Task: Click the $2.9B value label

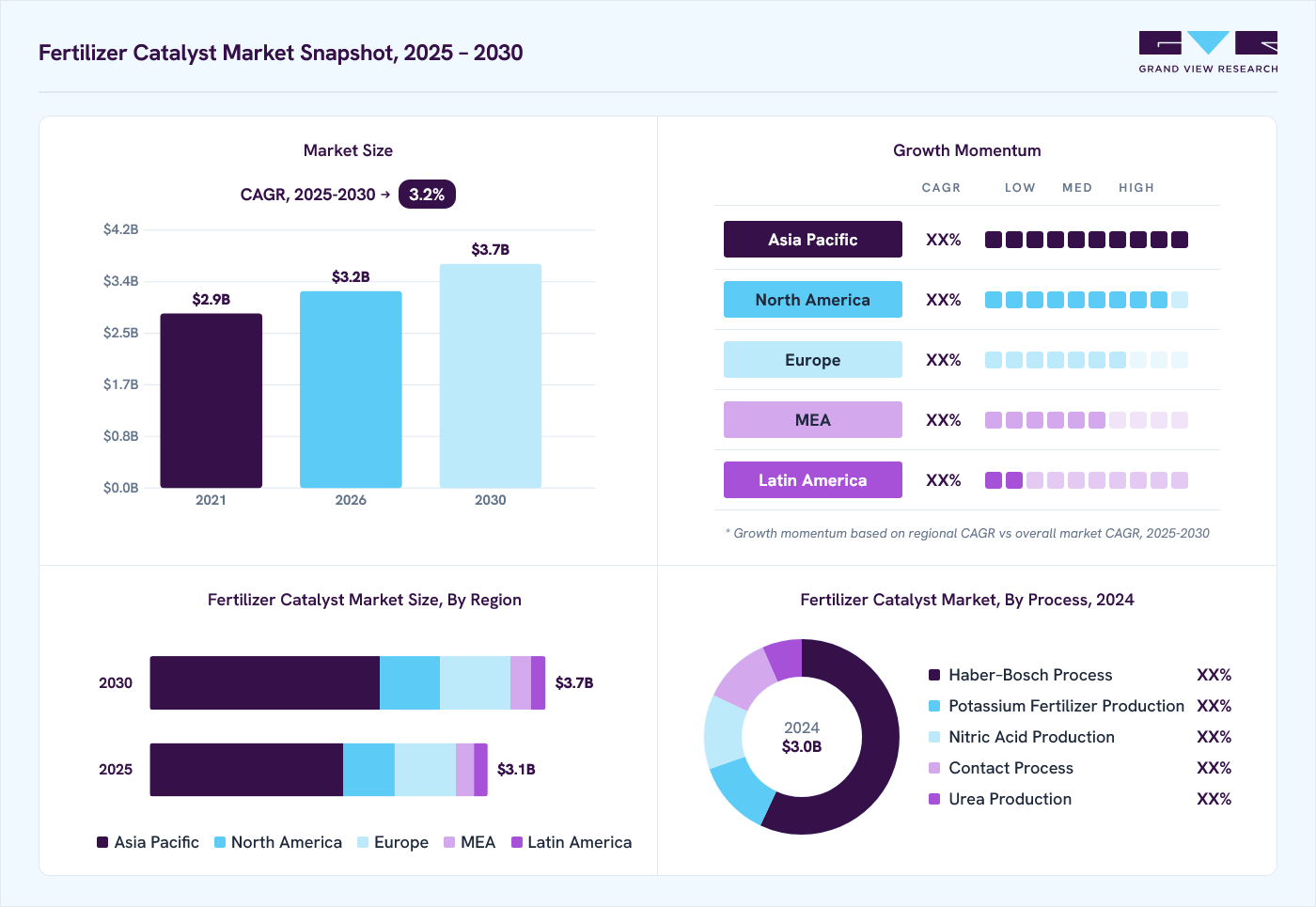Action: [x=211, y=300]
